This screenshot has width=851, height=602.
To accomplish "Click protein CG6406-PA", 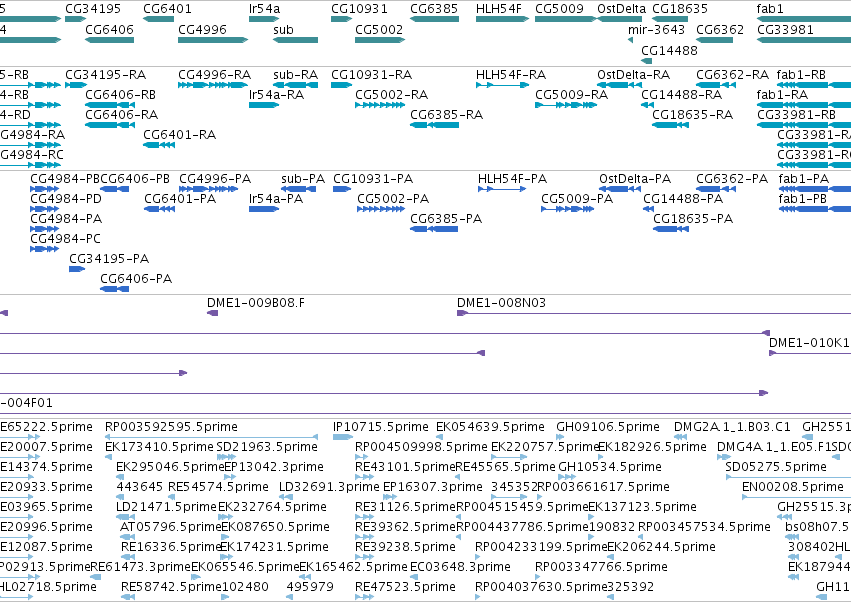I will coord(115,289).
